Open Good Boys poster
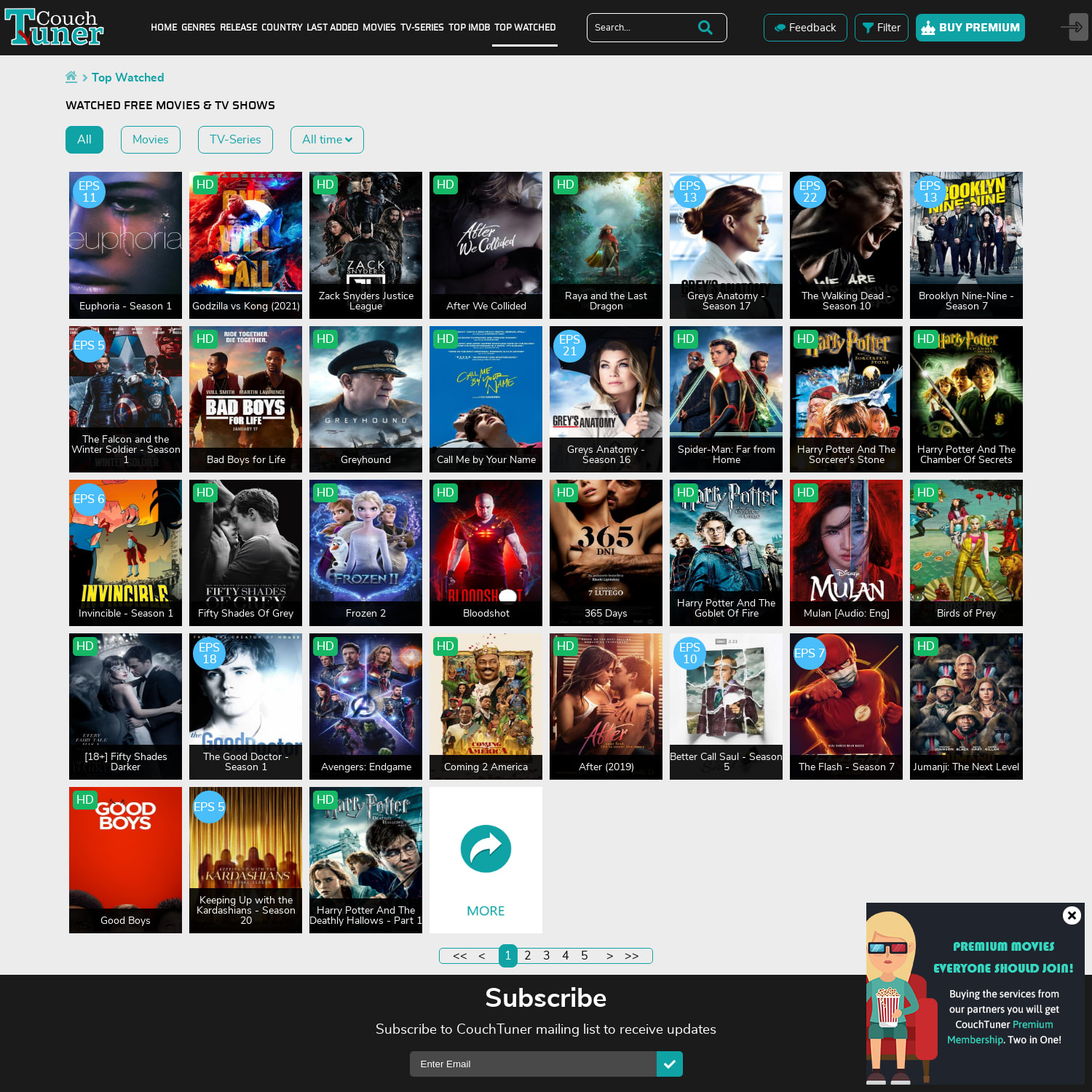The width and height of the screenshot is (1092, 1092). pos(125,860)
